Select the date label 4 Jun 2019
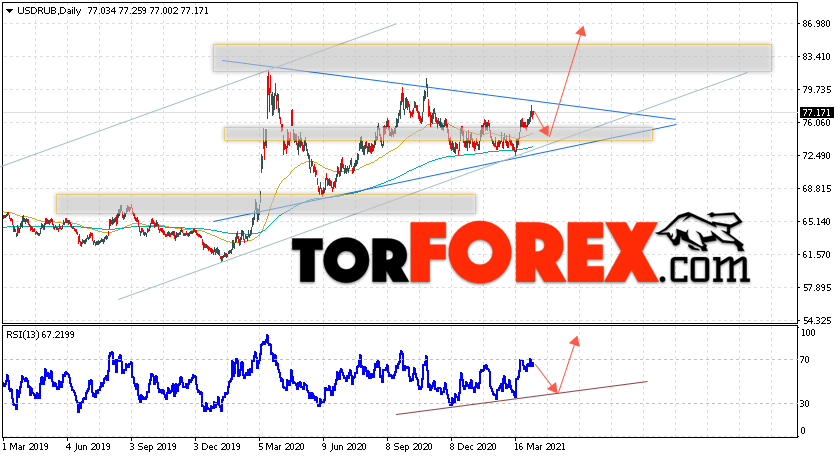This screenshot has width=838, height=458. (x=88, y=447)
